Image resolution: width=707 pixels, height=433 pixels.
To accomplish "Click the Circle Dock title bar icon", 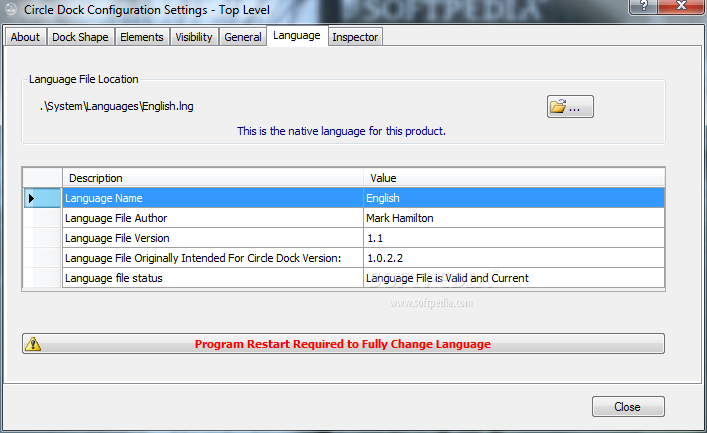I will point(11,9).
